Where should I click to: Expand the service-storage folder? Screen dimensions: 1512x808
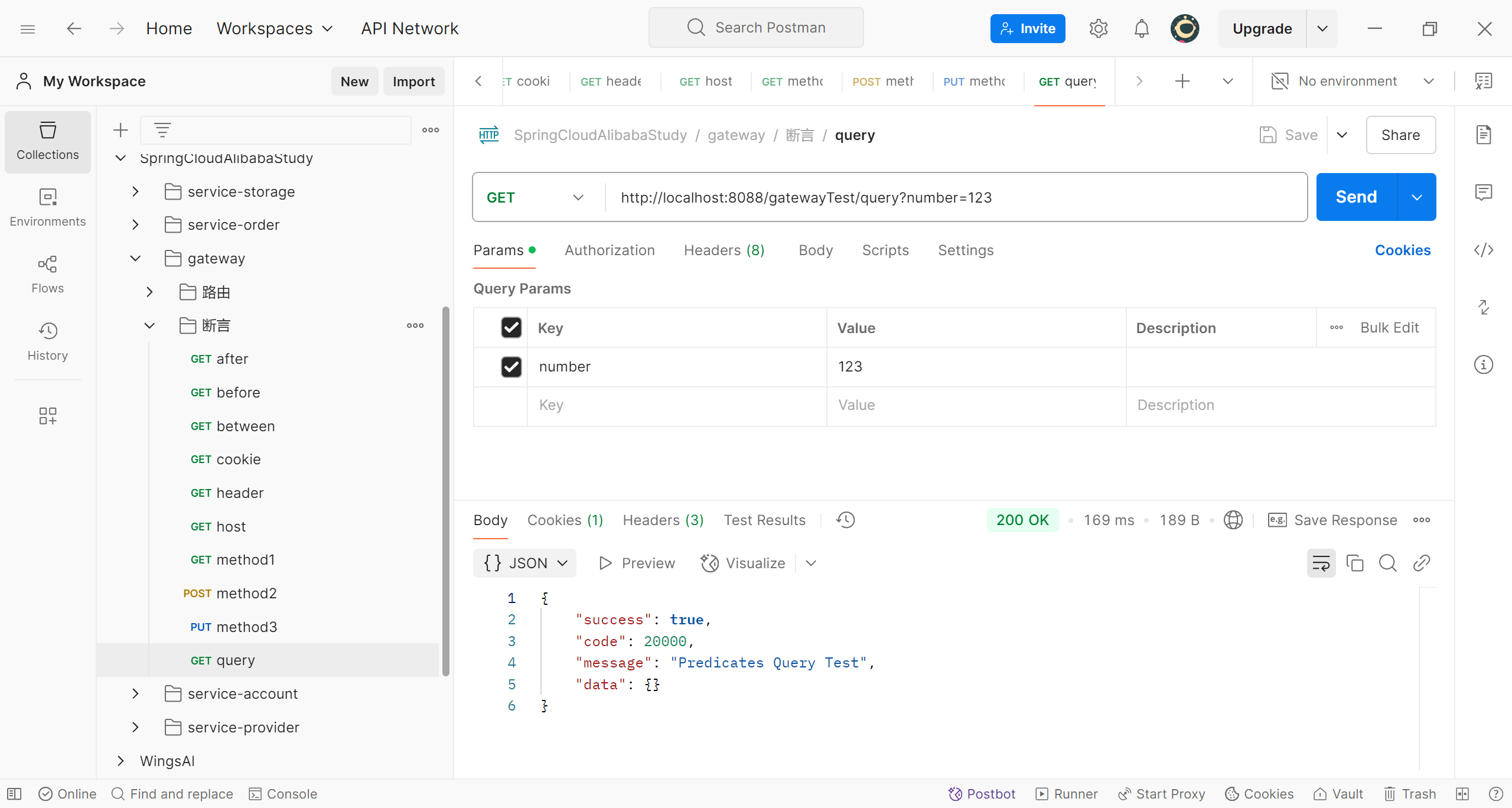pos(135,191)
